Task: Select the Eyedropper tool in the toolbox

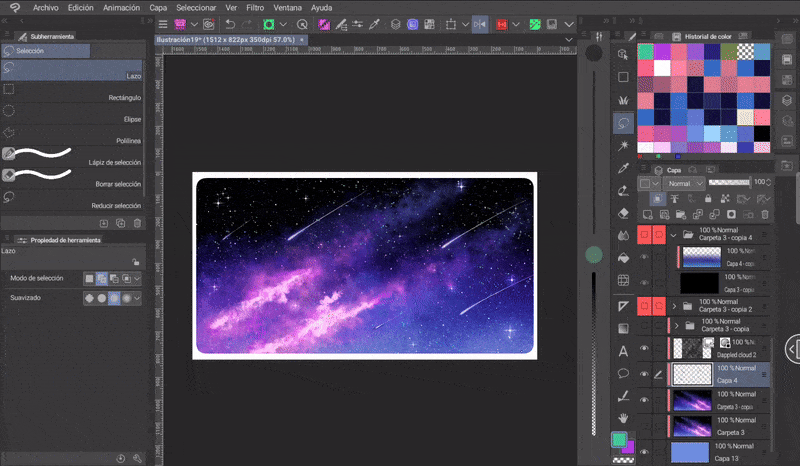Action: tap(623, 167)
